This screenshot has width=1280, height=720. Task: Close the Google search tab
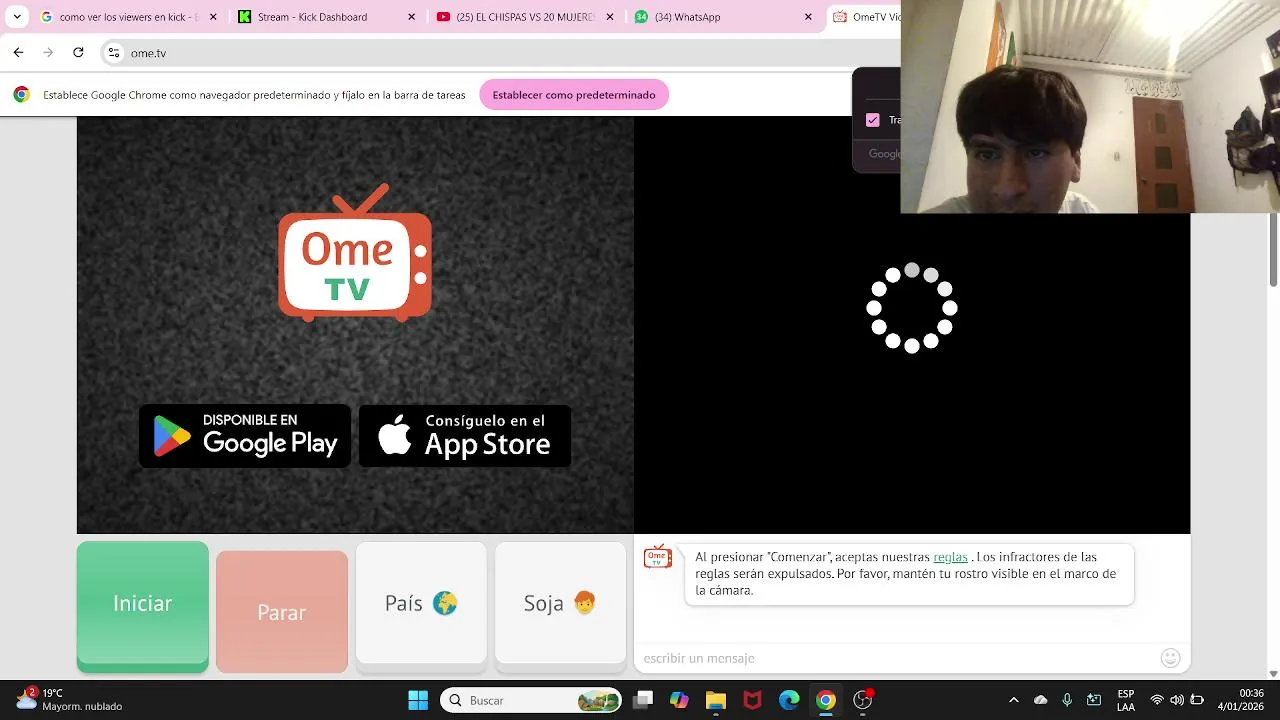click(x=213, y=17)
